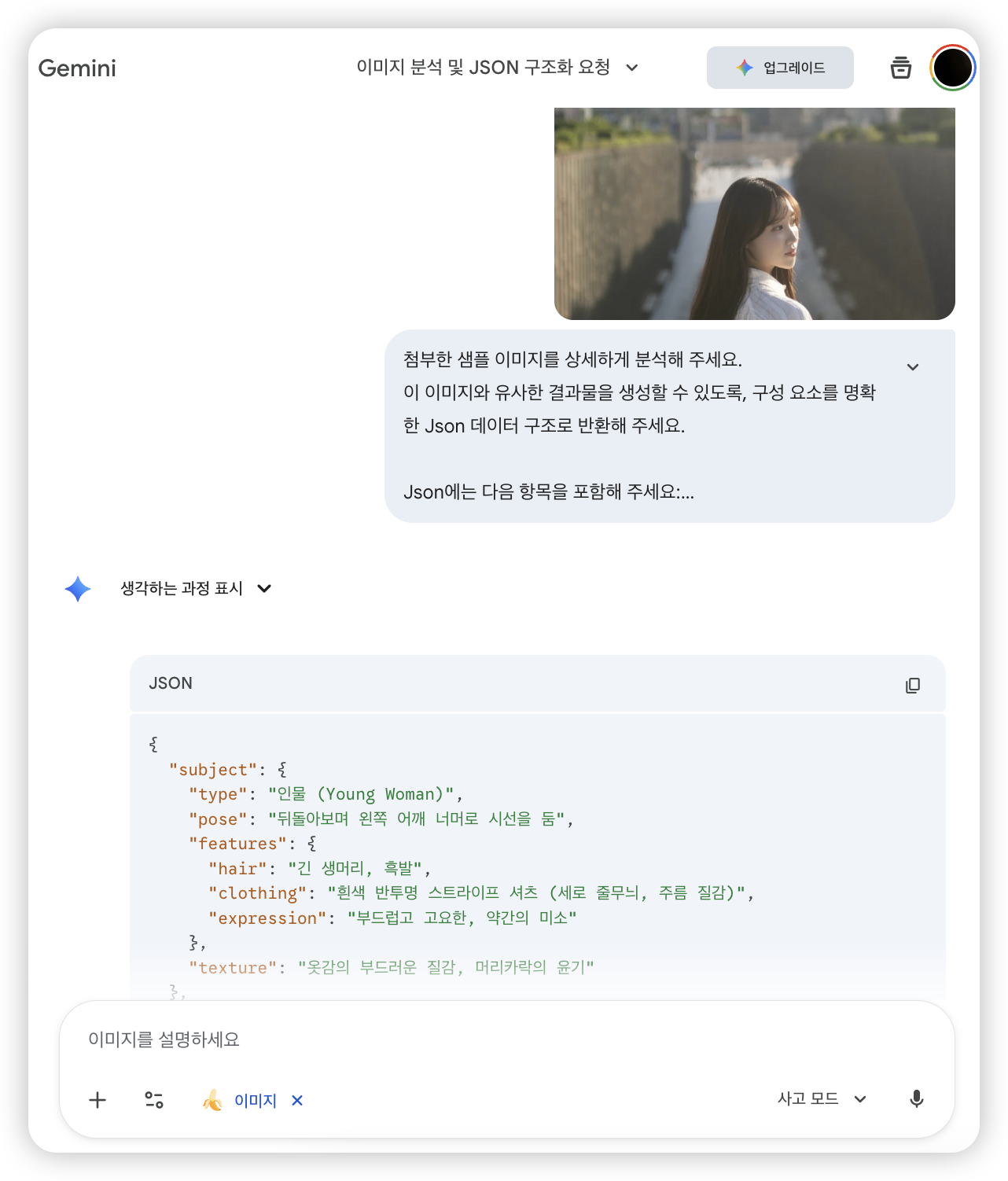Click the JSON code block label
This screenshot has width=1008, height=1181.
[x=171, y=683]
